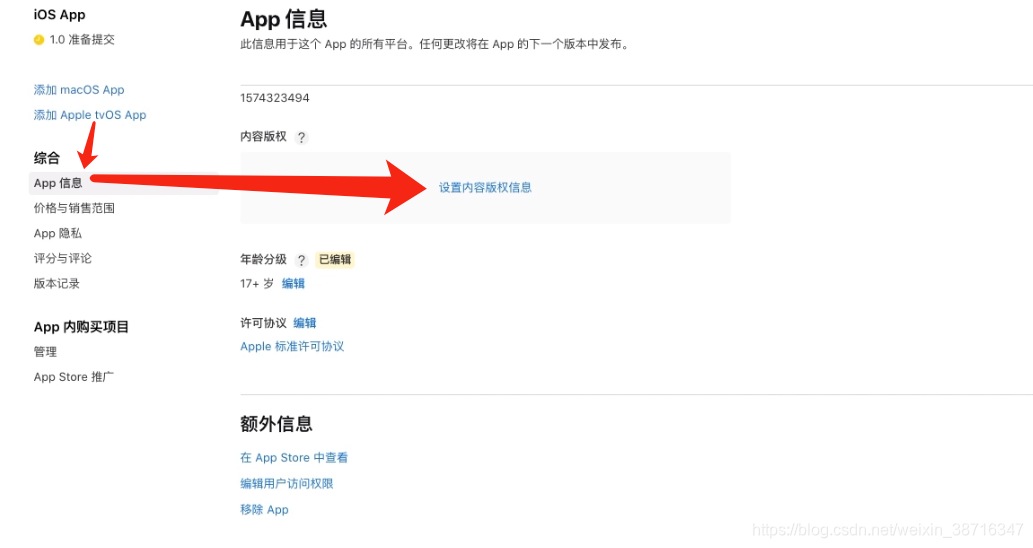Click the 内容版权 field label
The image size is (1033, 548).
click(x=264, y=136)
